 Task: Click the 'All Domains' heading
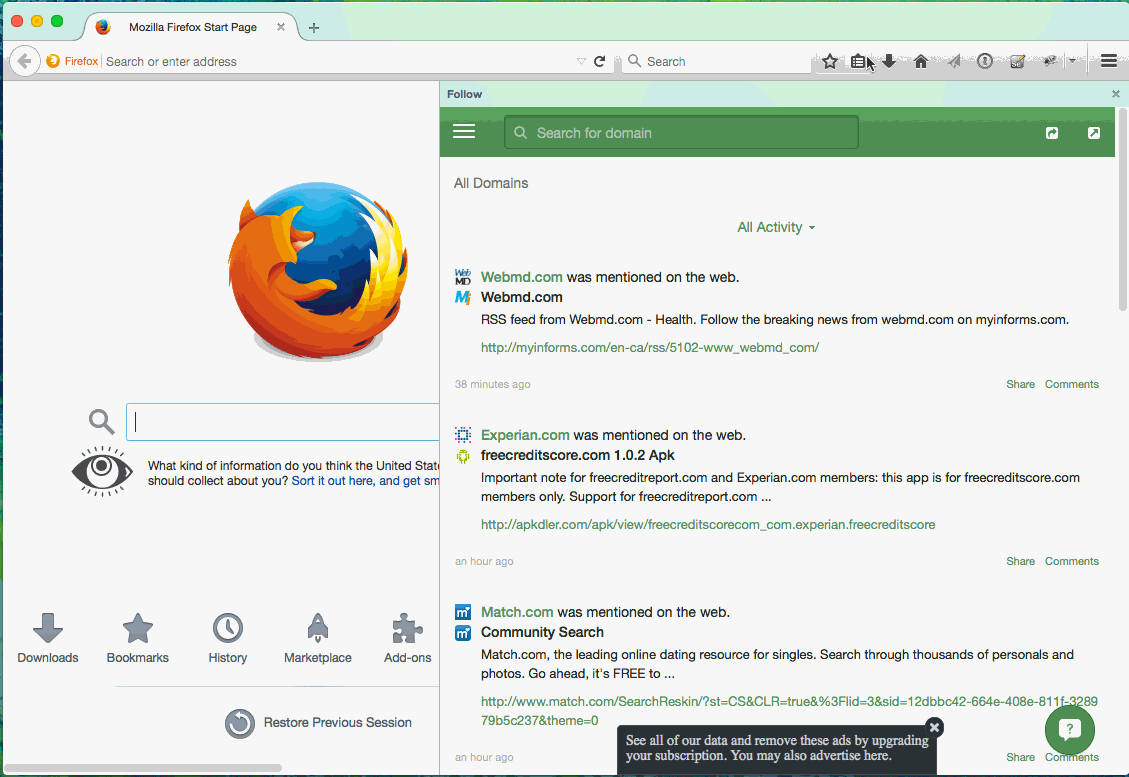[x=490, y=183]
